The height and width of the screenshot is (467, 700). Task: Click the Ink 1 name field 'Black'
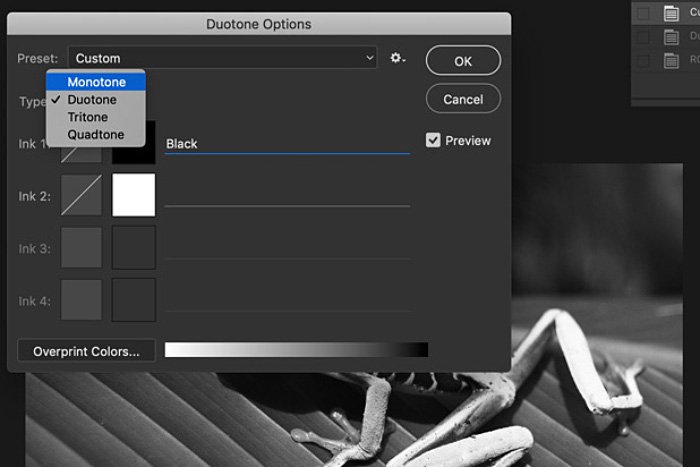point(286,144)
